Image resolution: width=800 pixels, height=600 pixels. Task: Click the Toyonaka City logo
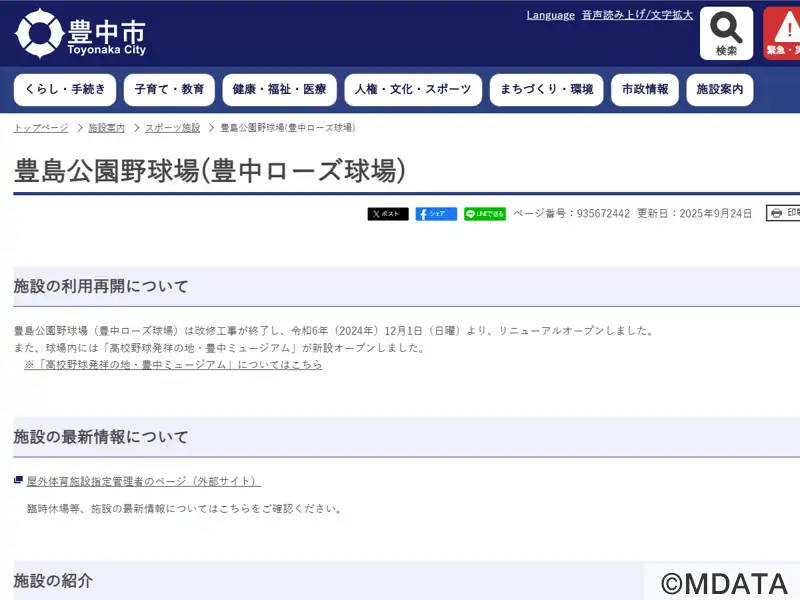click(x=81, y=34)
